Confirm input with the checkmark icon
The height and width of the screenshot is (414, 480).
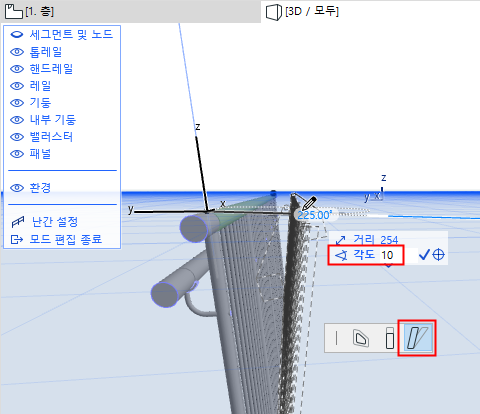pyautogui.click(x=424, y=255)
